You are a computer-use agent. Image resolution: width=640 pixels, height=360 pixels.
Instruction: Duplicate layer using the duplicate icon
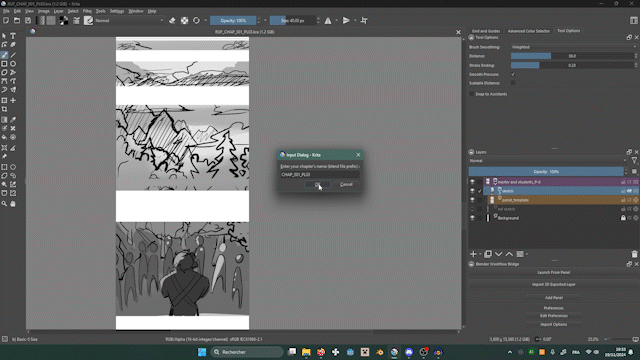coord(488,254)
